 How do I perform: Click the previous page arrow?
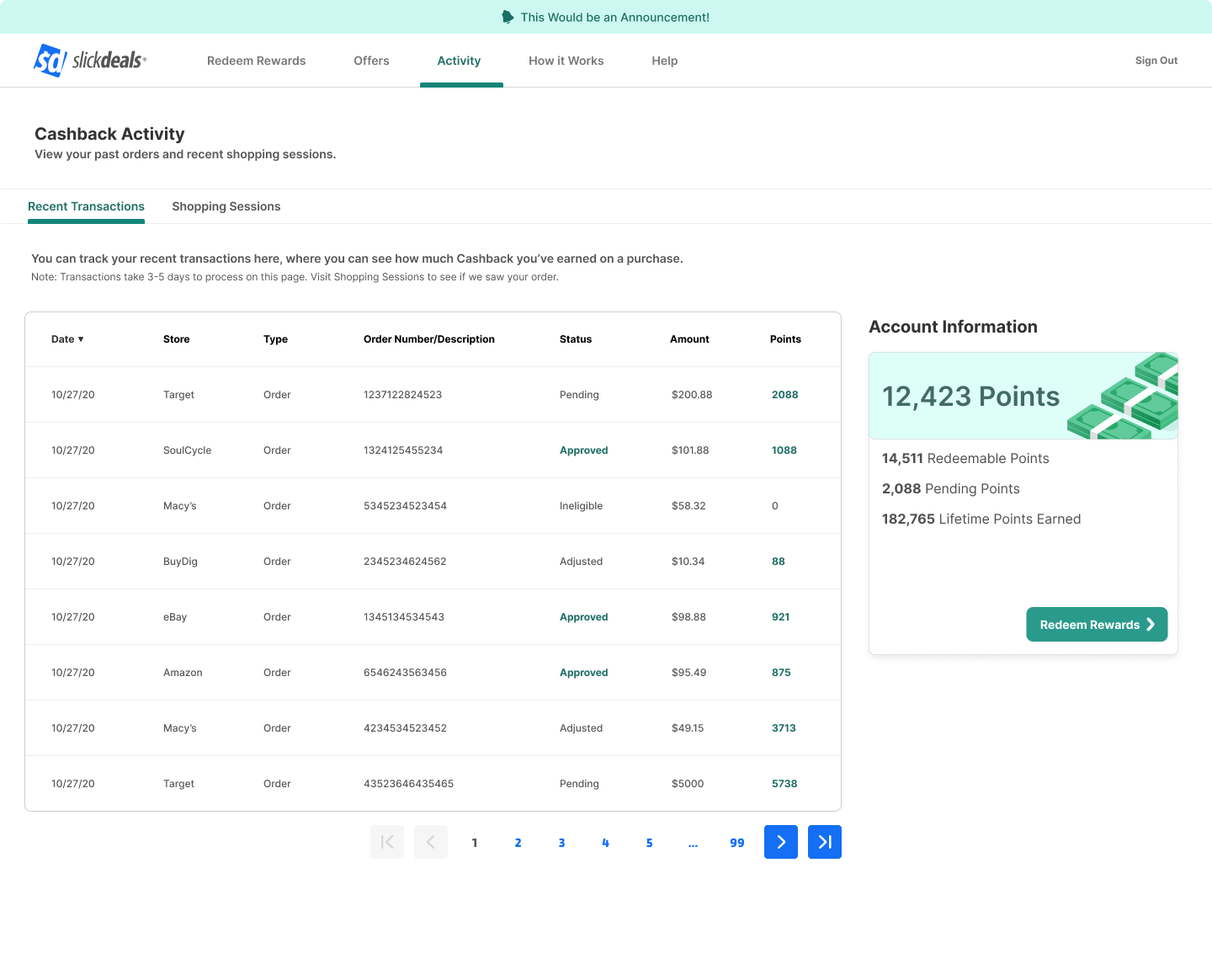coord(431,842)
